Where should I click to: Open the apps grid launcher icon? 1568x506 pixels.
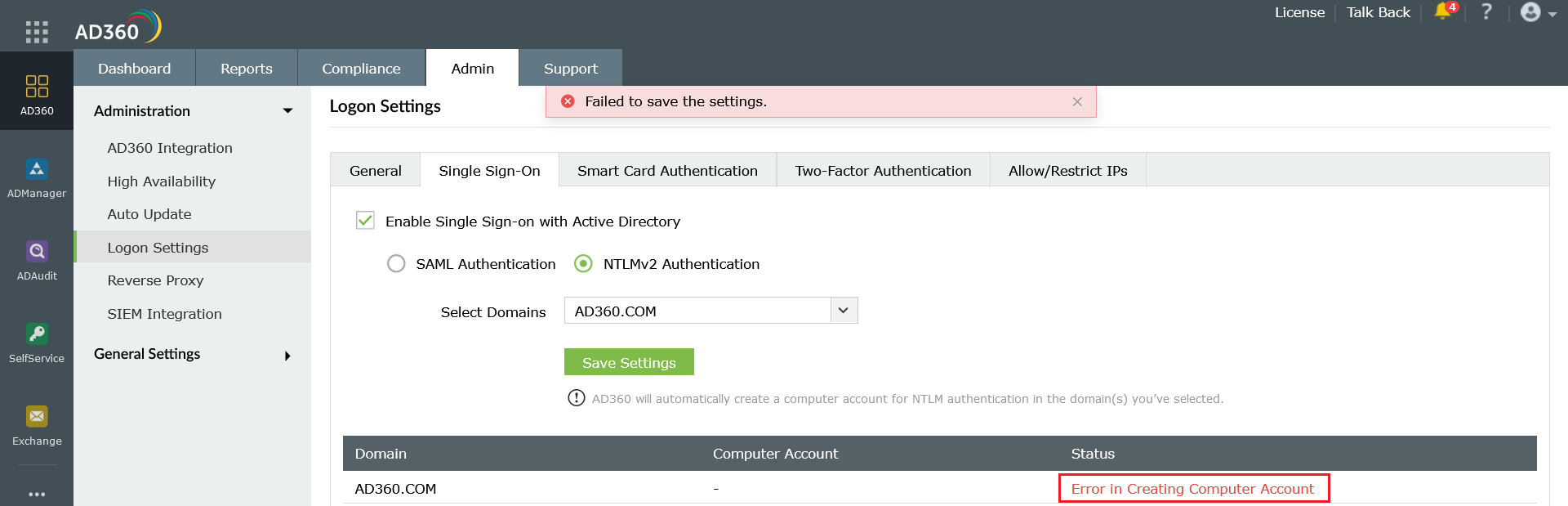37,32
